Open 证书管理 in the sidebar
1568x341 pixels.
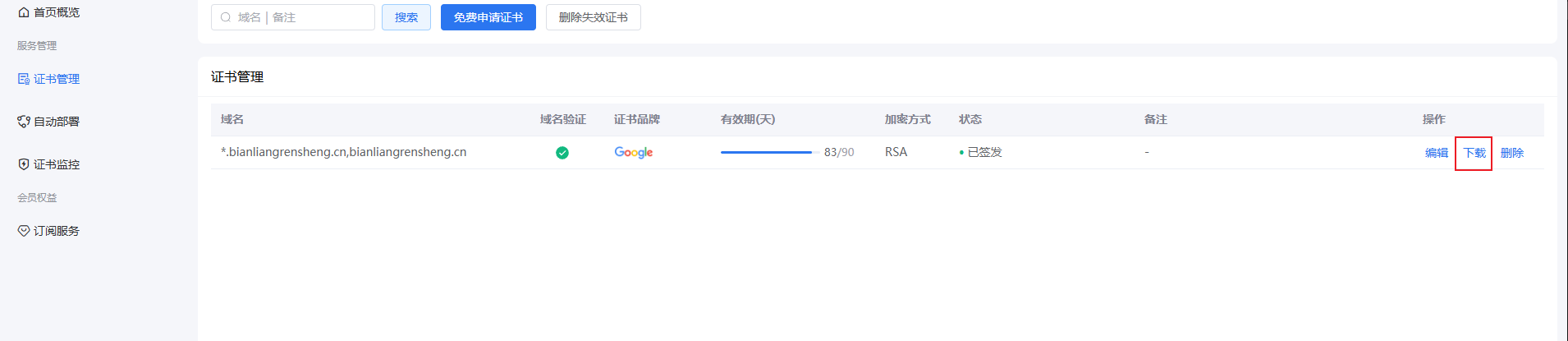tap(56, 79)
